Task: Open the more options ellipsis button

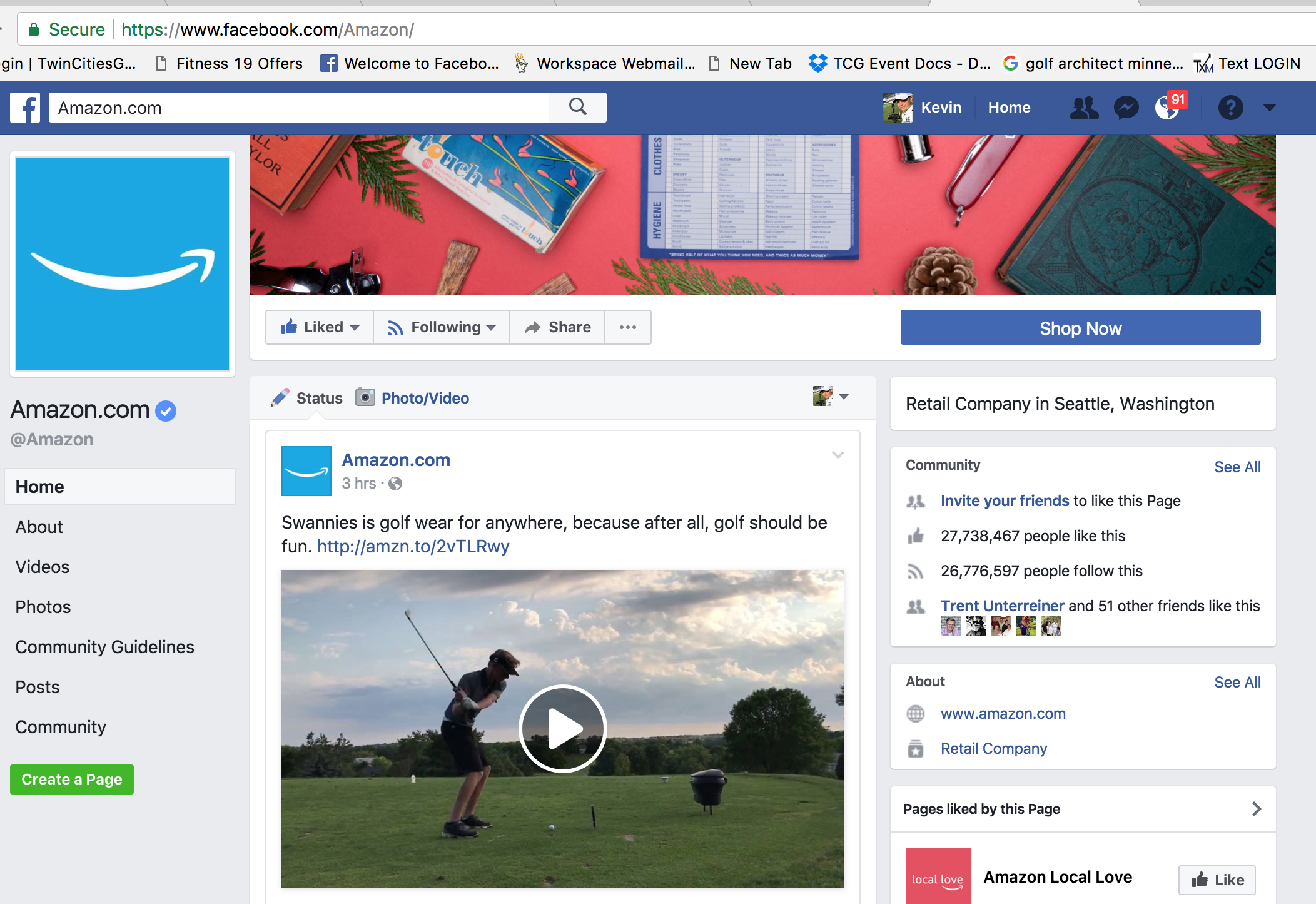Action: point(628,327)
